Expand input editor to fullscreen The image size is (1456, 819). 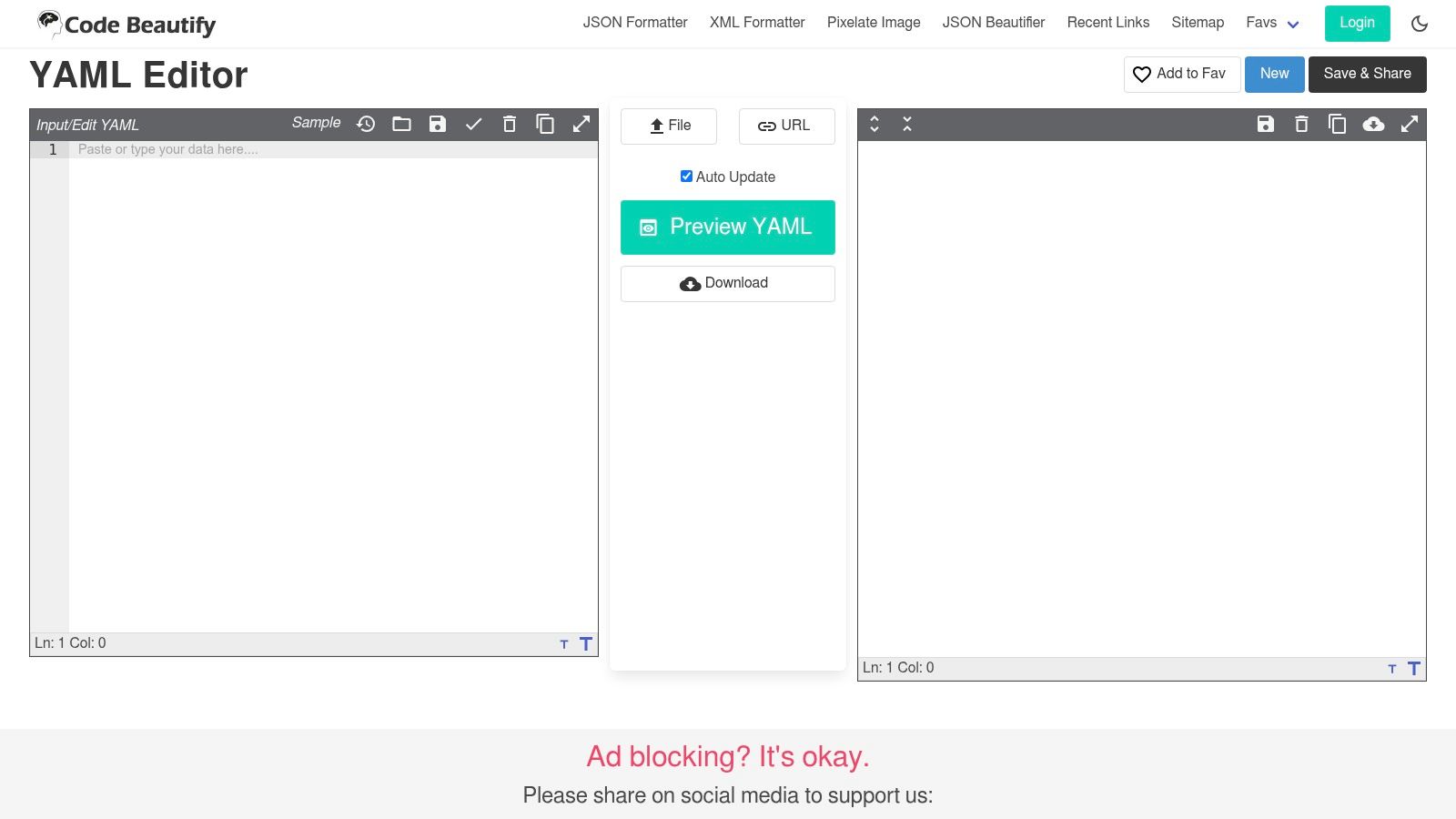click(x=581, y=125)
